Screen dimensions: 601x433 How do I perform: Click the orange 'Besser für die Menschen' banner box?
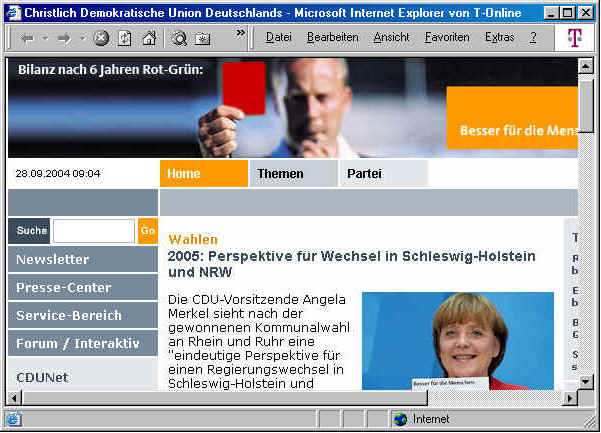click(x=512, y=118)
